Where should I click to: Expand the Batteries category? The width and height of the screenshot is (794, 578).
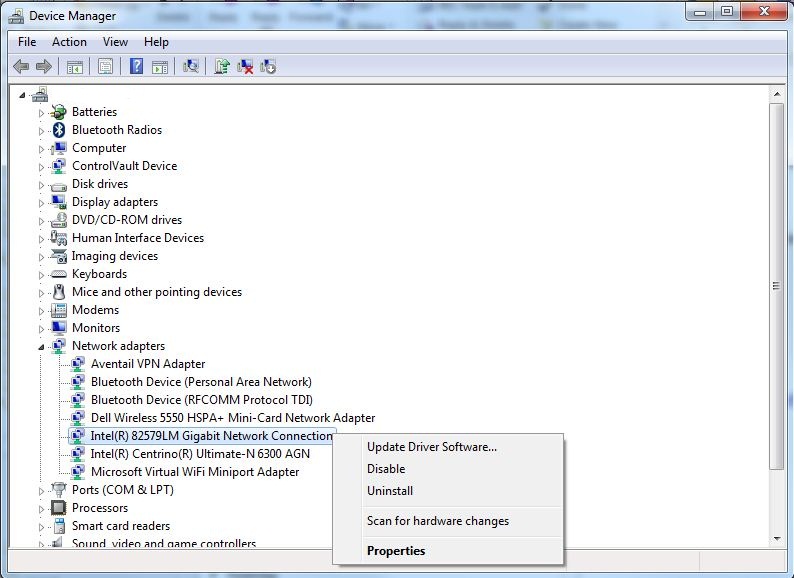tap(42, 112)
